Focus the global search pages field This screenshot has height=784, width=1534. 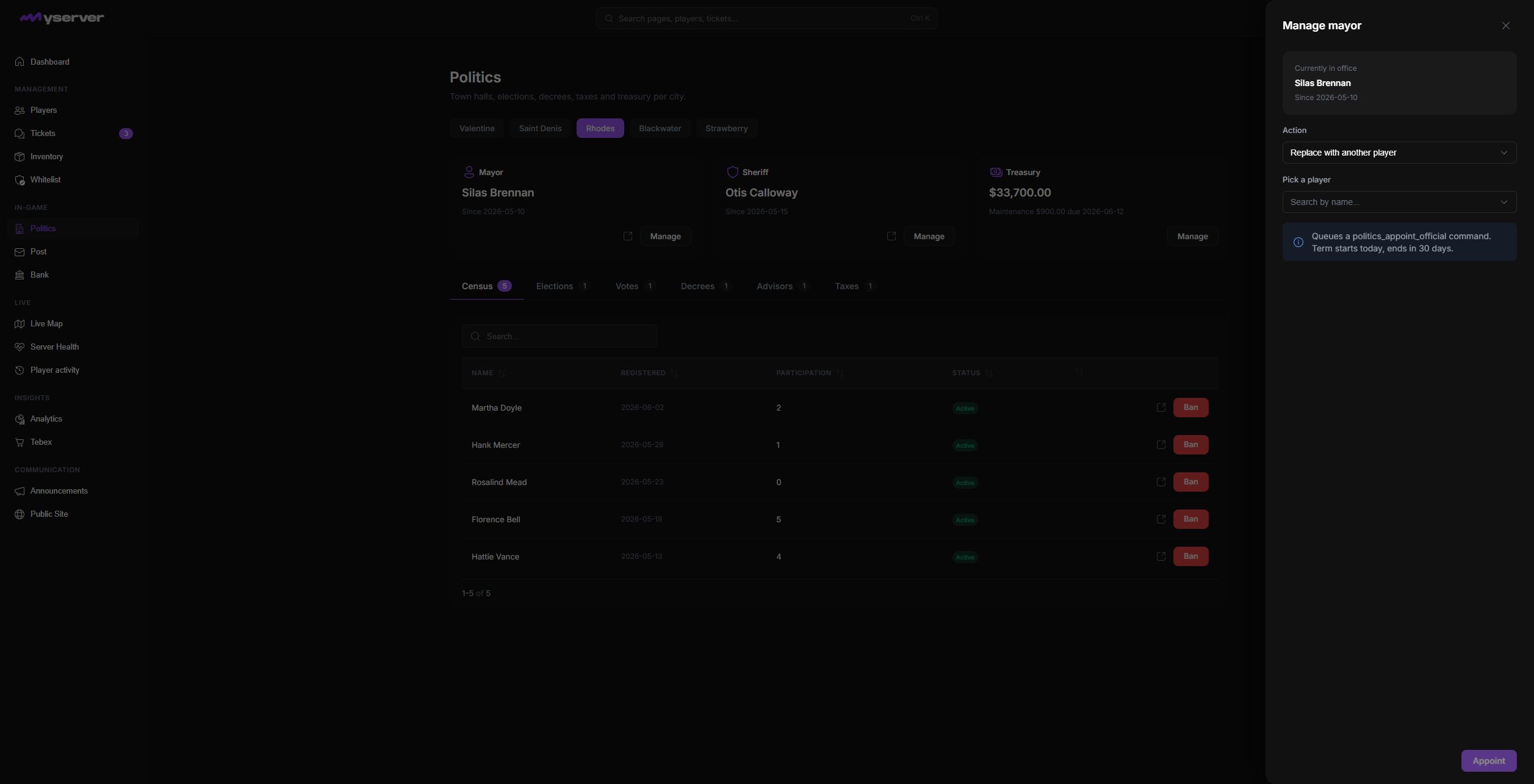click(x=766, y=18)
